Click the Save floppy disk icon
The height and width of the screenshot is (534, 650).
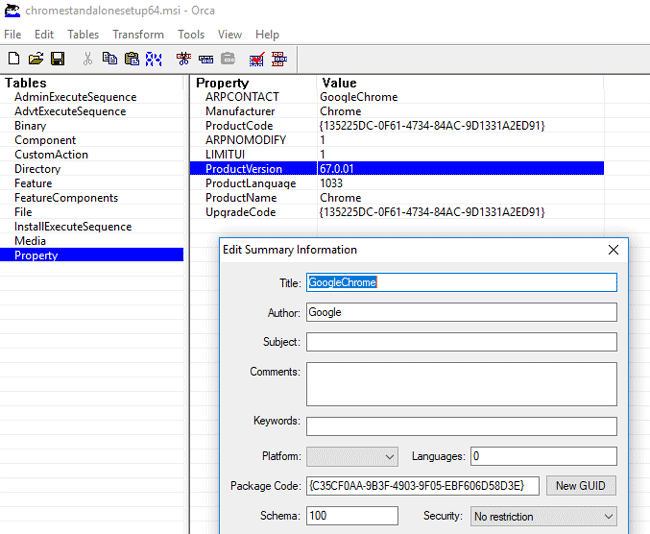click(x=57, y=59)
